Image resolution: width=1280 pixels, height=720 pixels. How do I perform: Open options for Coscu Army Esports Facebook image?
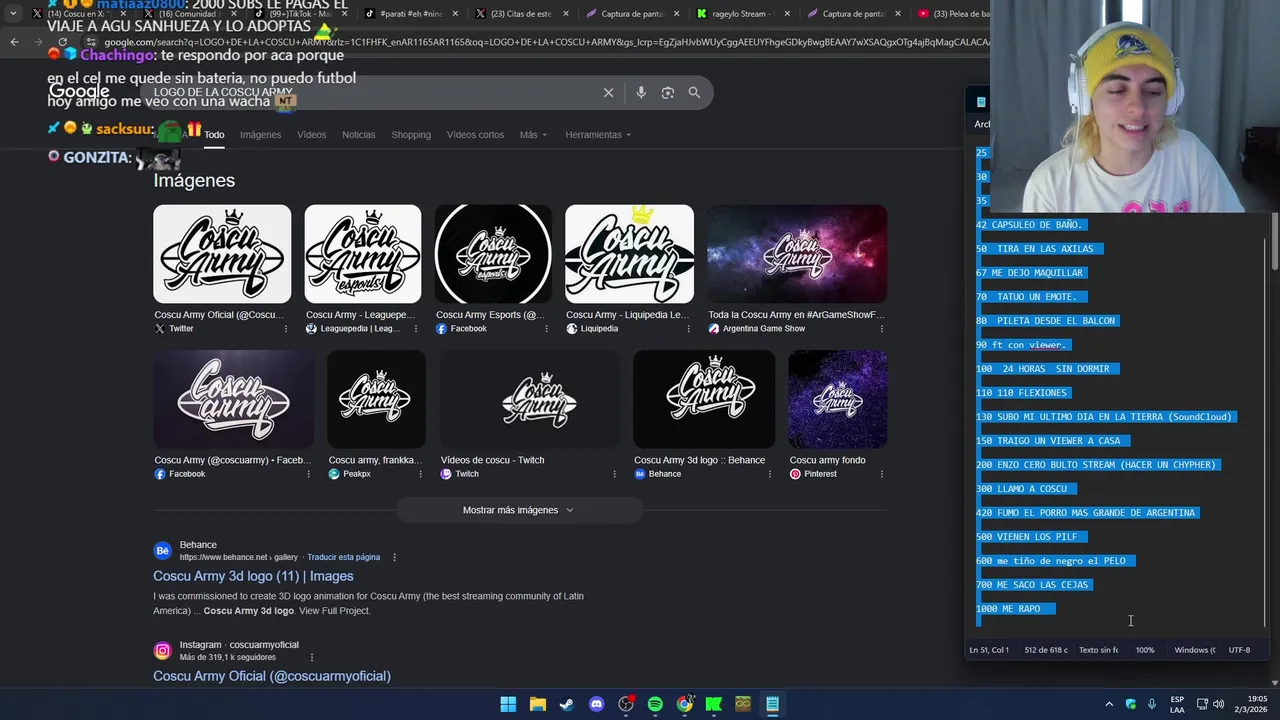point(546,329)
